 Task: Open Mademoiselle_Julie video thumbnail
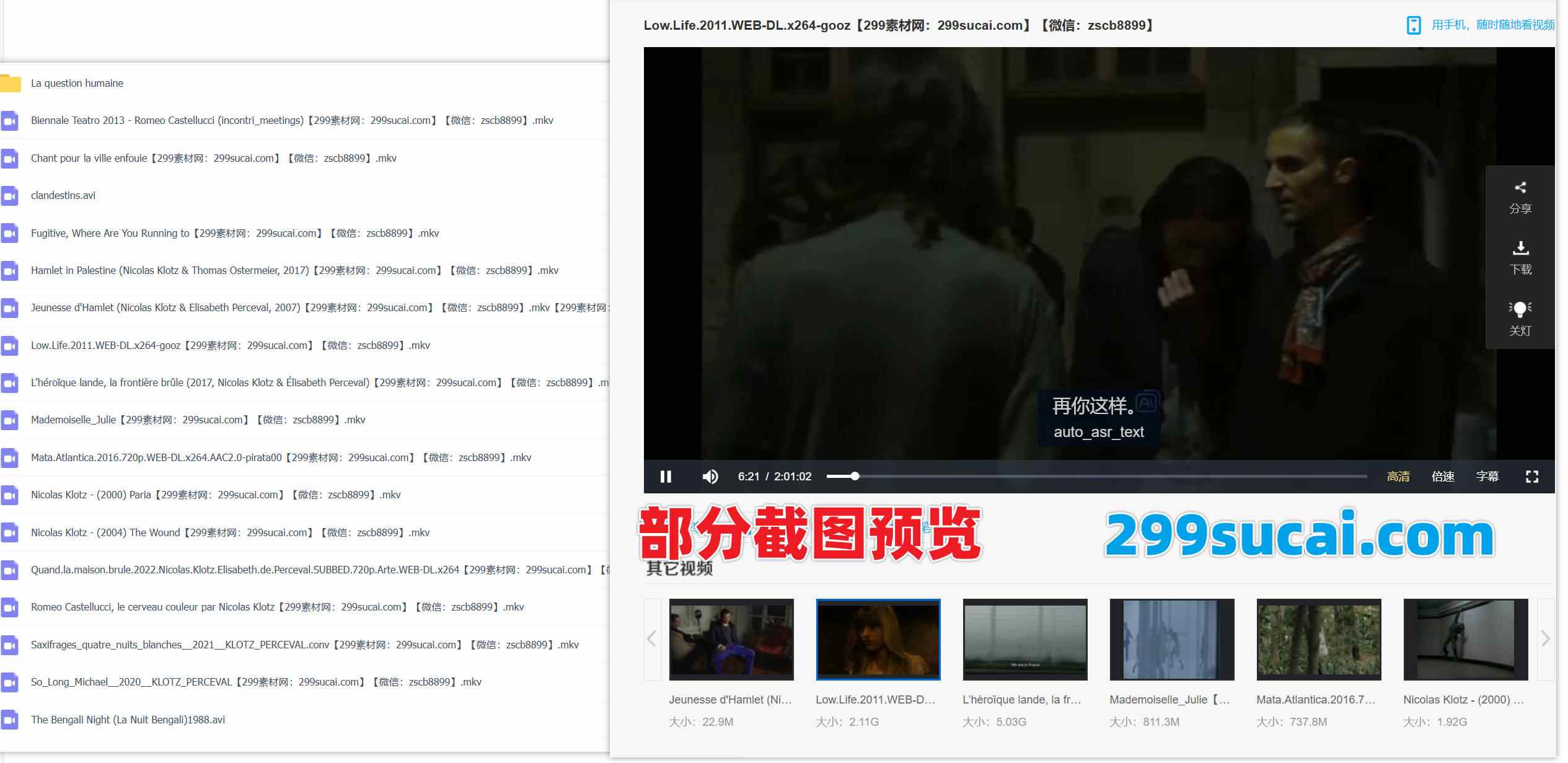coord(1172,639)
